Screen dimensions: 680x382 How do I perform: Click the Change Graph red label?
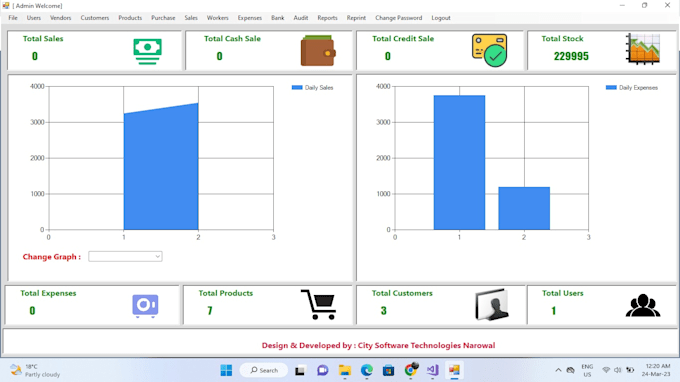[x=52, y=257]
